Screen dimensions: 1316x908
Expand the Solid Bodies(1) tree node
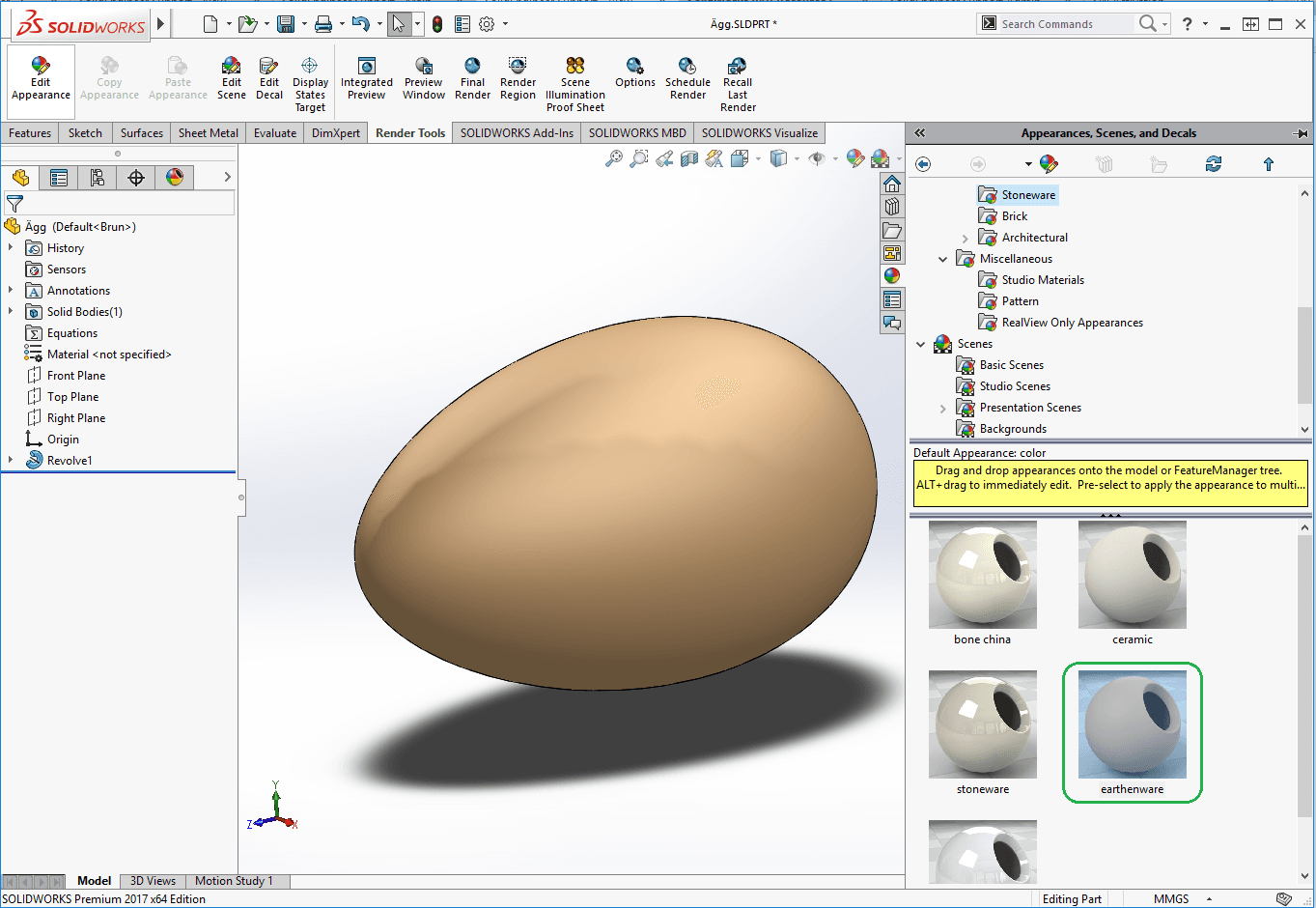tap(11, 312)
